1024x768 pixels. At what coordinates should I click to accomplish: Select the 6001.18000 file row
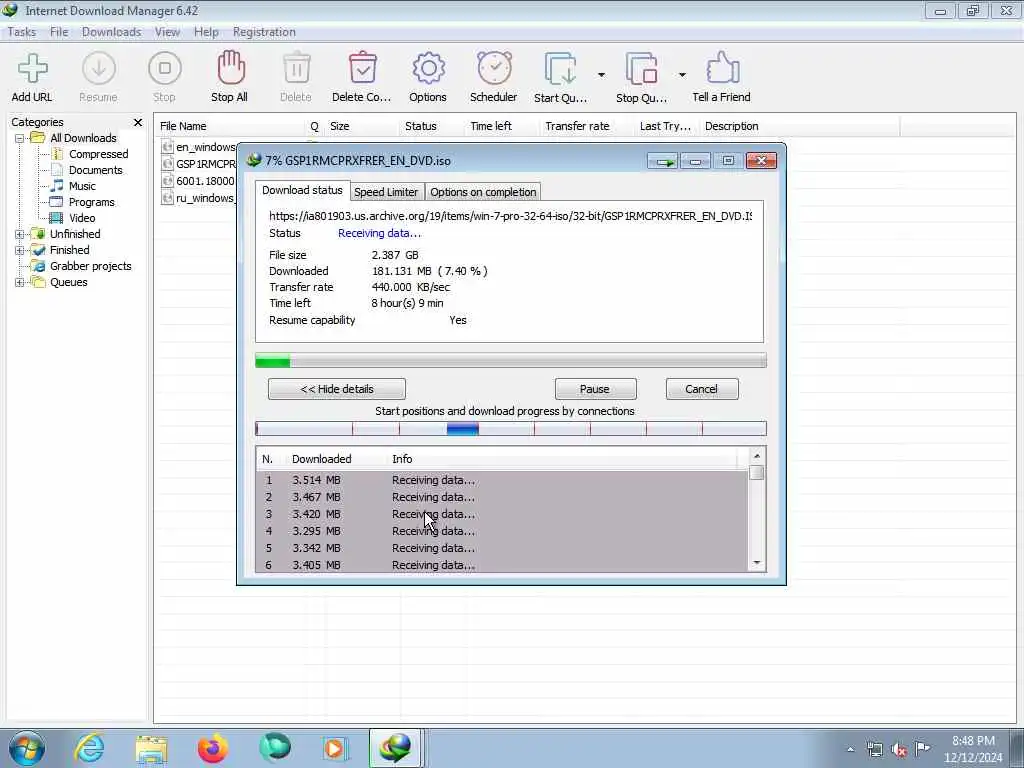click(x=199, y=181)
